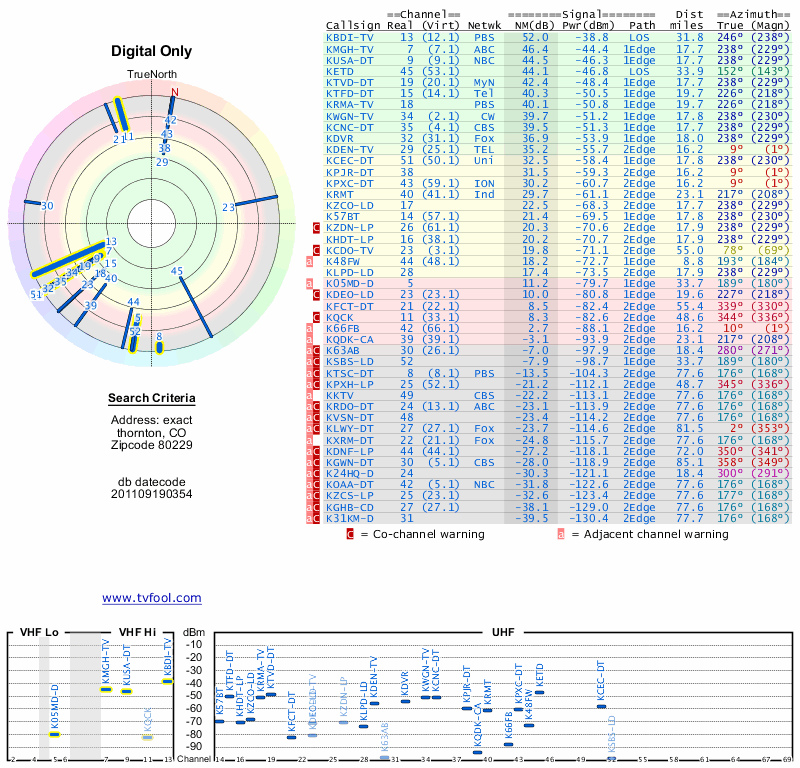Click the adjacent channel warning icon beside K05MD-D
This screenshot has height=768, width=800.
(309, 283)
